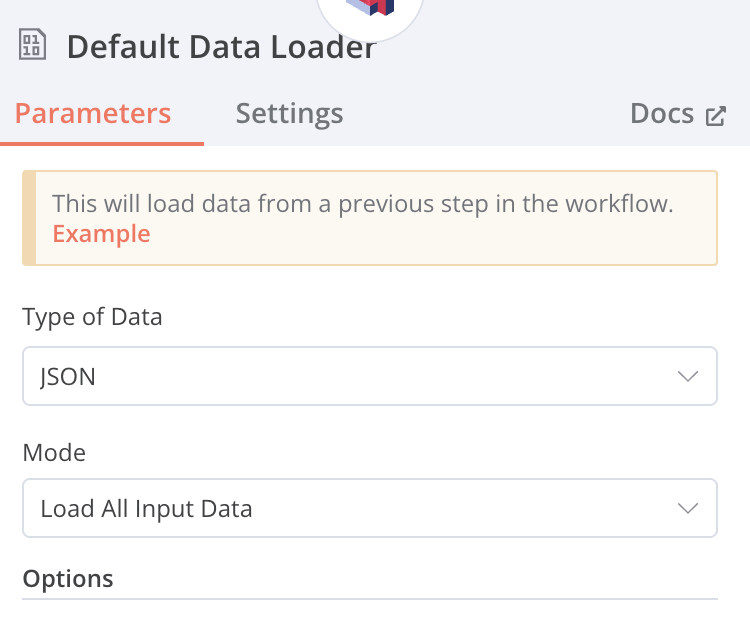Switch to the Parameters tab
Image resolution: width=750 pixels, height=622 pixels.
click(x=93, y=113)
